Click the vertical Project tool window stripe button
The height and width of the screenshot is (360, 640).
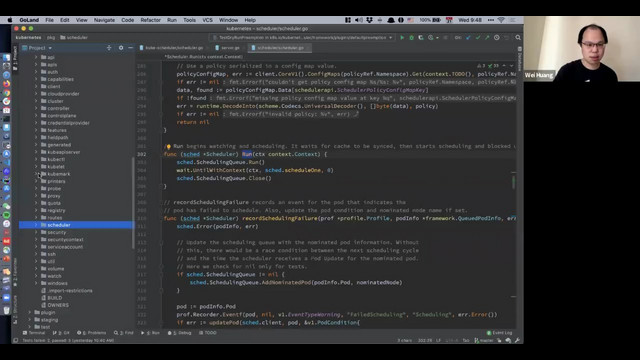pyautogui.click(x=15, y=58)
